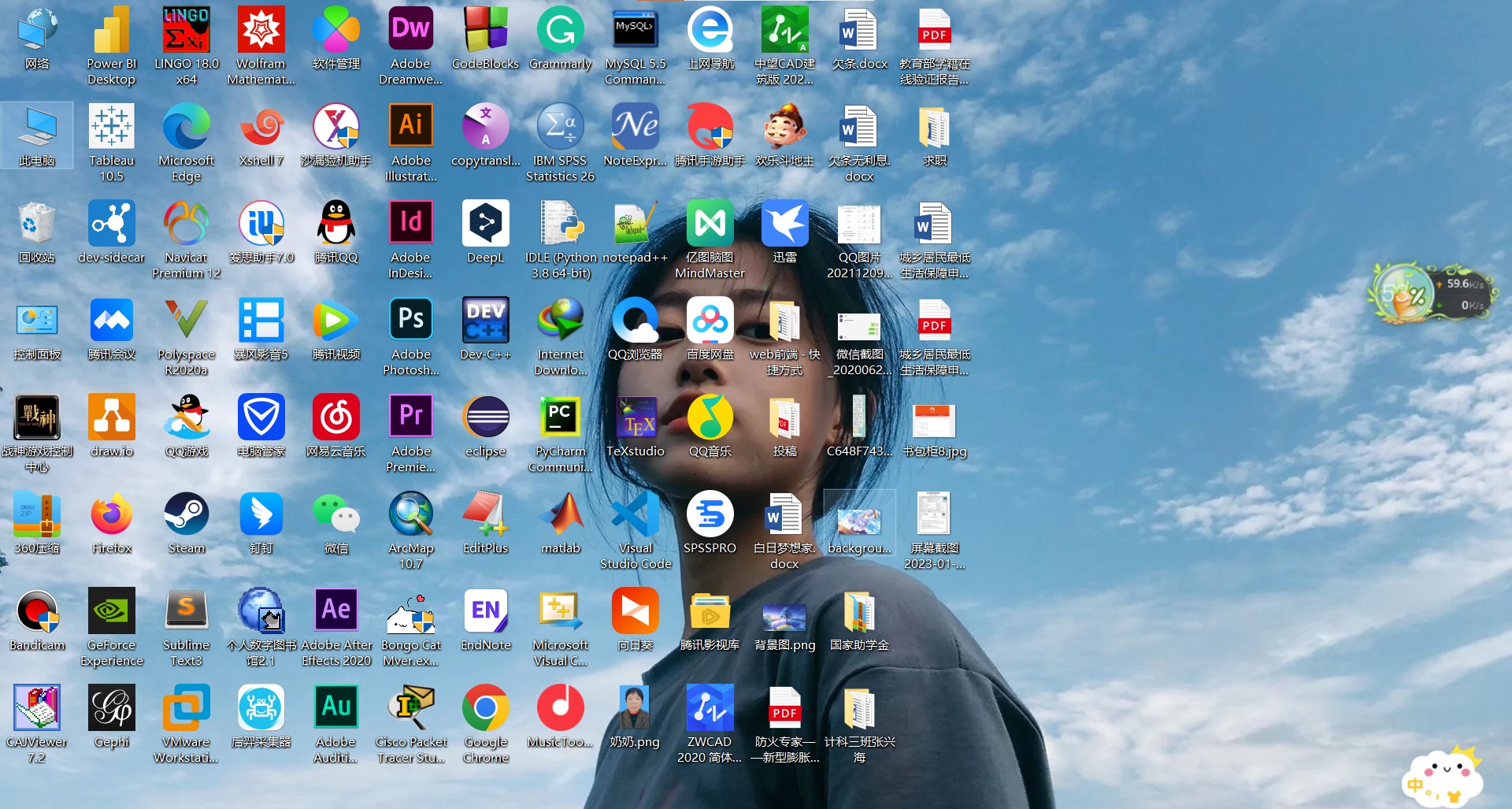Select Visual Studio Code icon

click(635, 514)
